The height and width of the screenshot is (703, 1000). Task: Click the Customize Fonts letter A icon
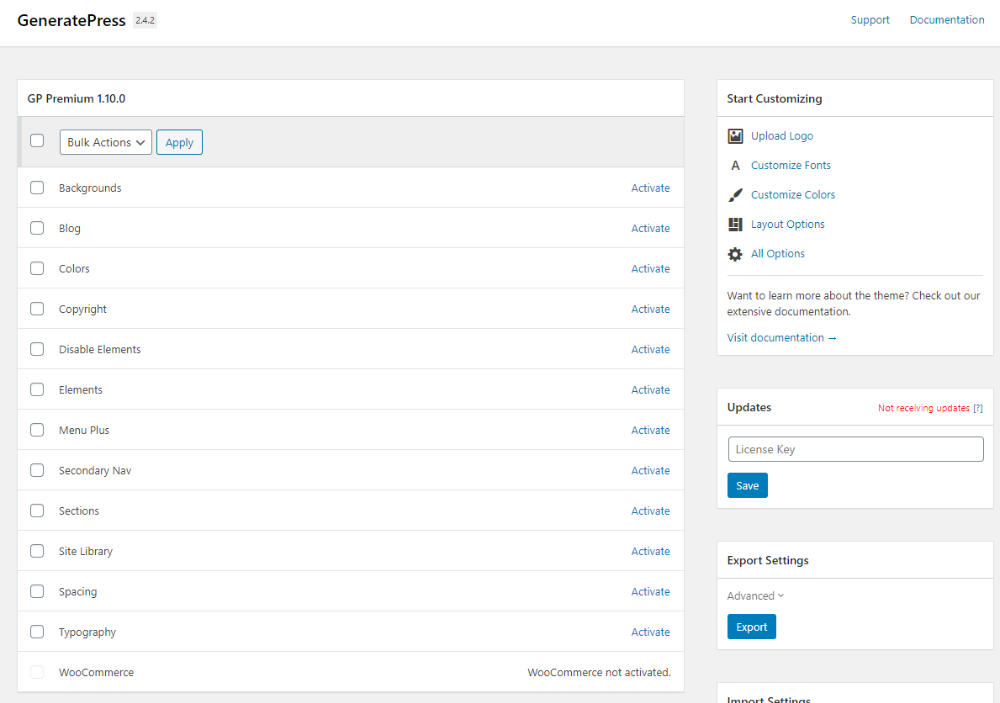click(x=735, y=165)
